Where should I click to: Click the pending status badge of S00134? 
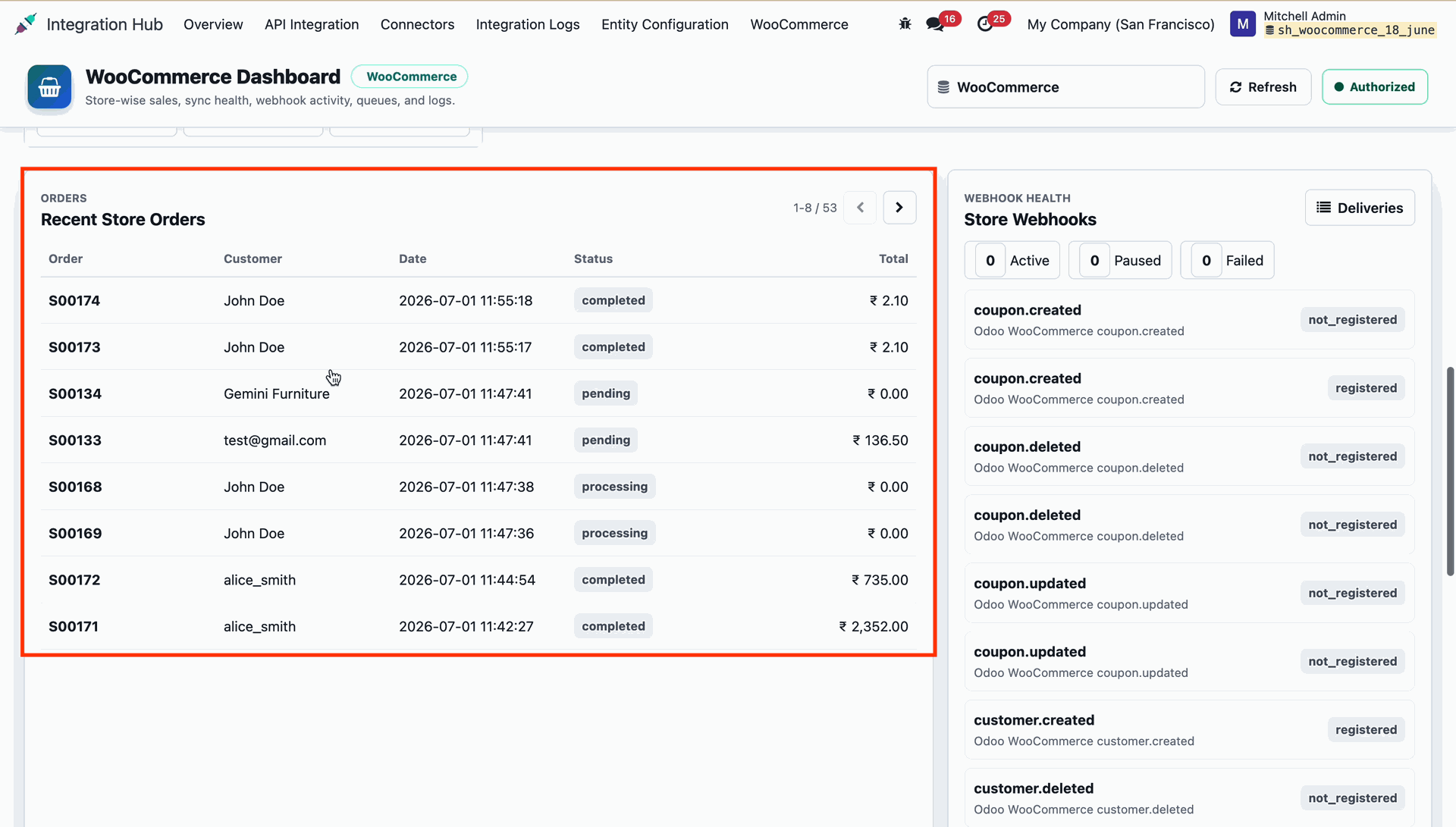pos(606,393)
